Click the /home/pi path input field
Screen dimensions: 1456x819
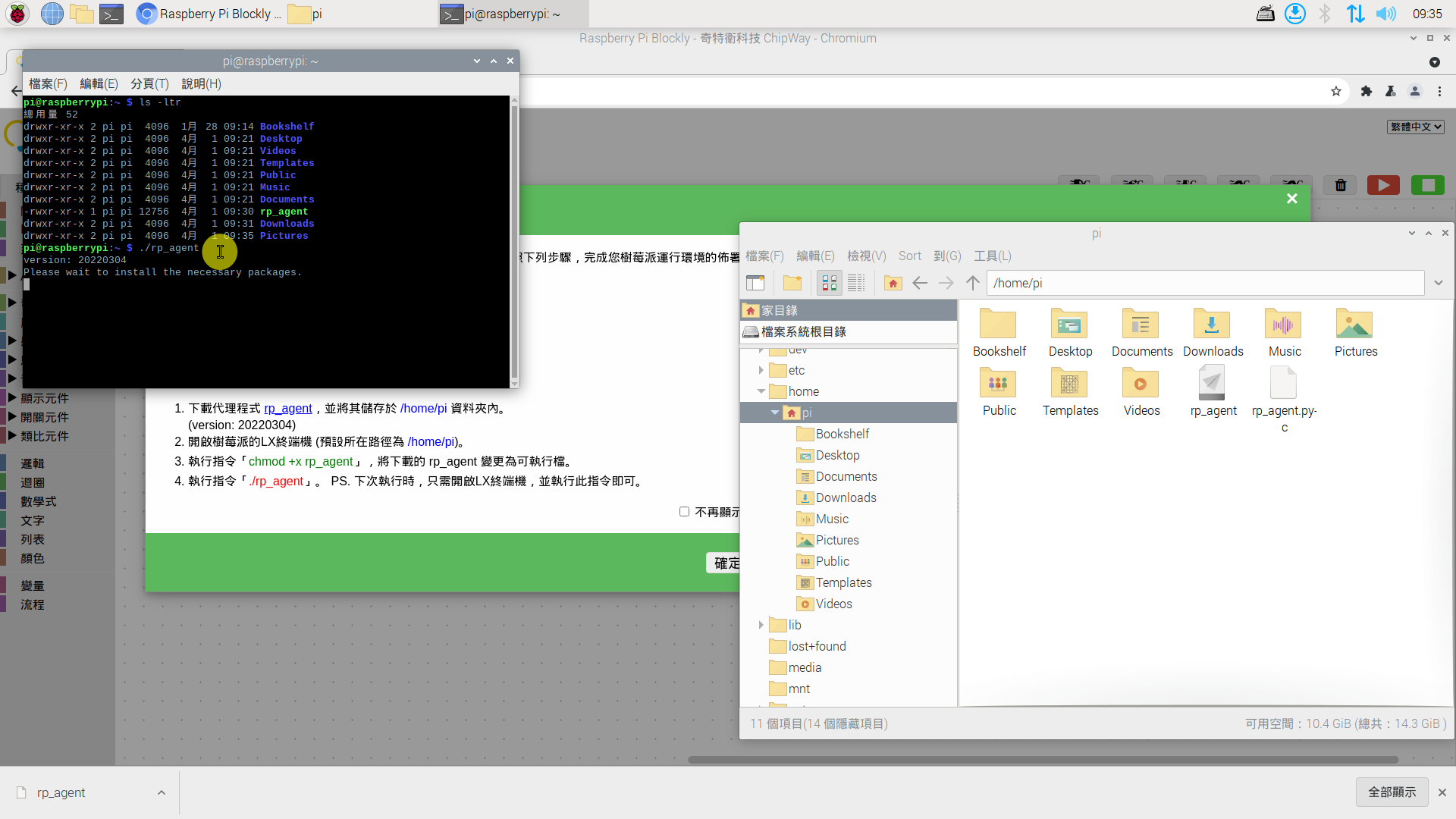1204,283
